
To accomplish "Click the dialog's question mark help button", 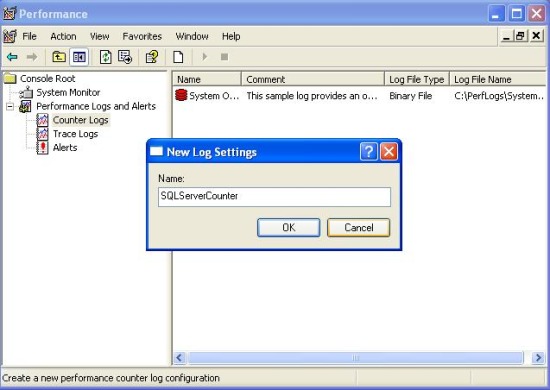I will [369, 152].
